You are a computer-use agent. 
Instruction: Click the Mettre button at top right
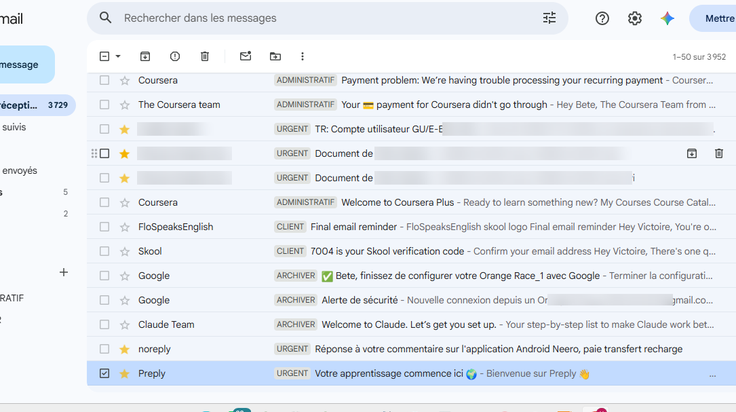click(713, 18)
